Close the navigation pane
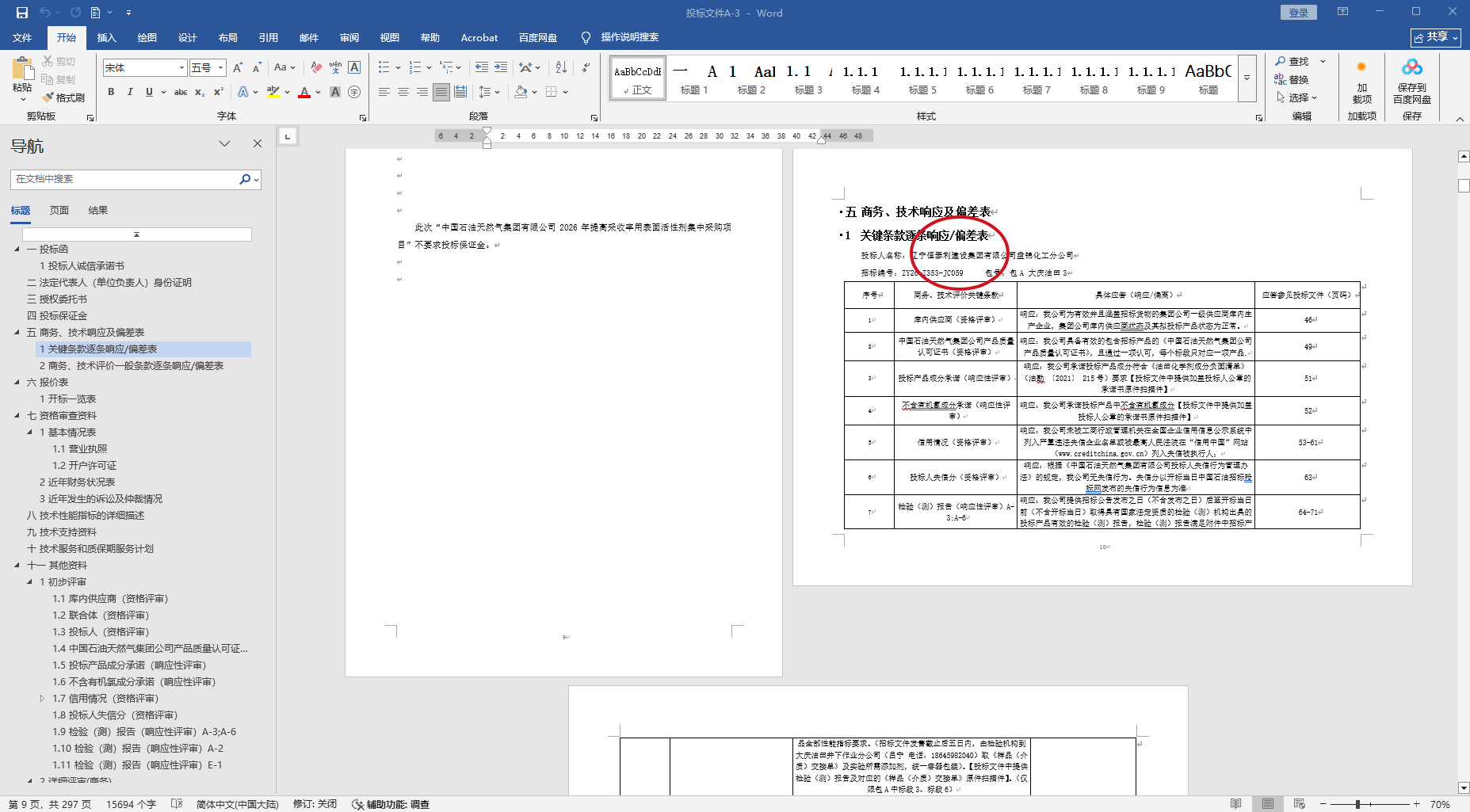This screenshot has height=812, width=1470. [257, 143]
